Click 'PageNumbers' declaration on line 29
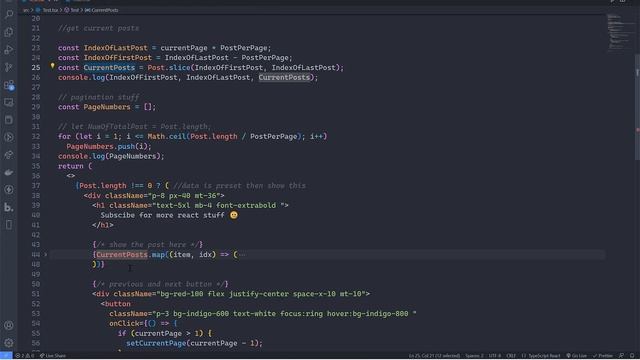The image size is (640, 360). click(107, 107)
